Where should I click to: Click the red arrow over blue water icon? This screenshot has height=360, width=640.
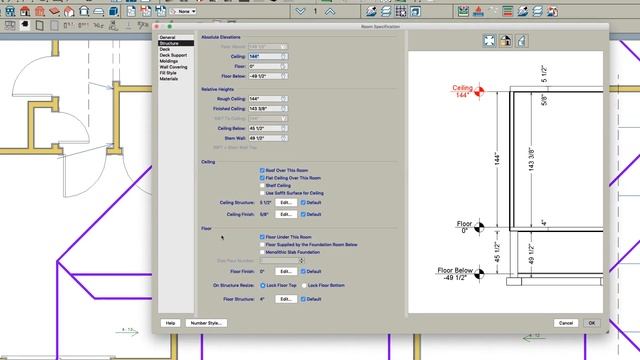(478, 11)
